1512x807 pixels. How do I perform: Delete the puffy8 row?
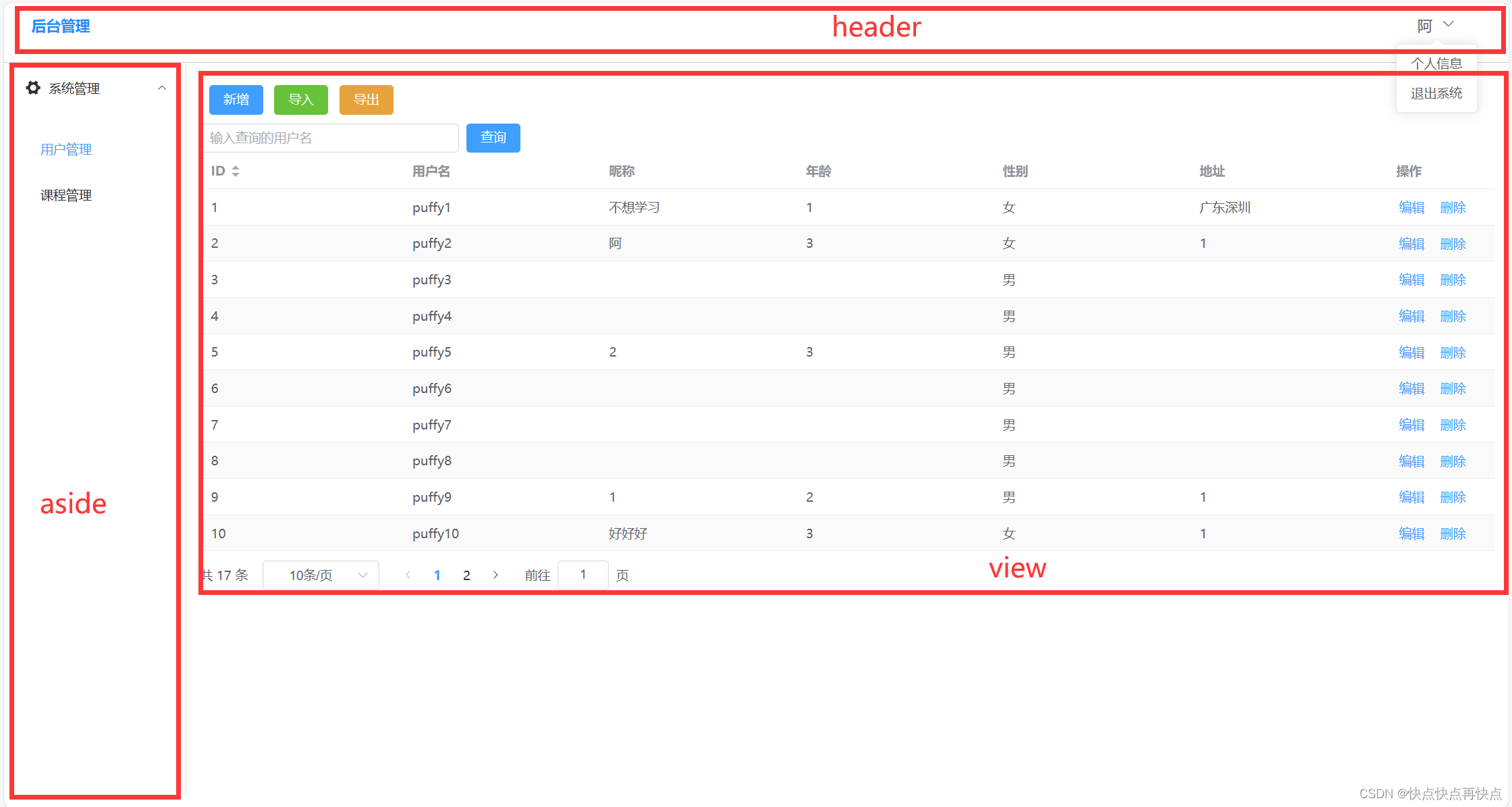tap(1453, 461)
